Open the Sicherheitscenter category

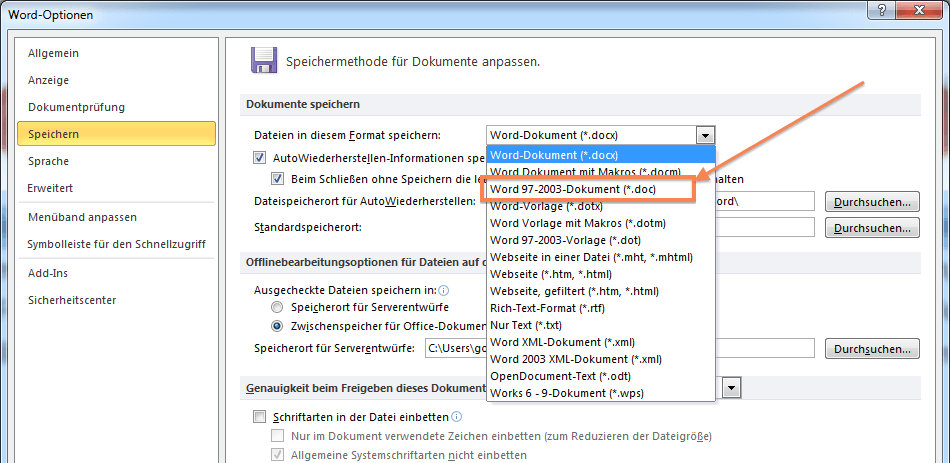coord(116,300)
